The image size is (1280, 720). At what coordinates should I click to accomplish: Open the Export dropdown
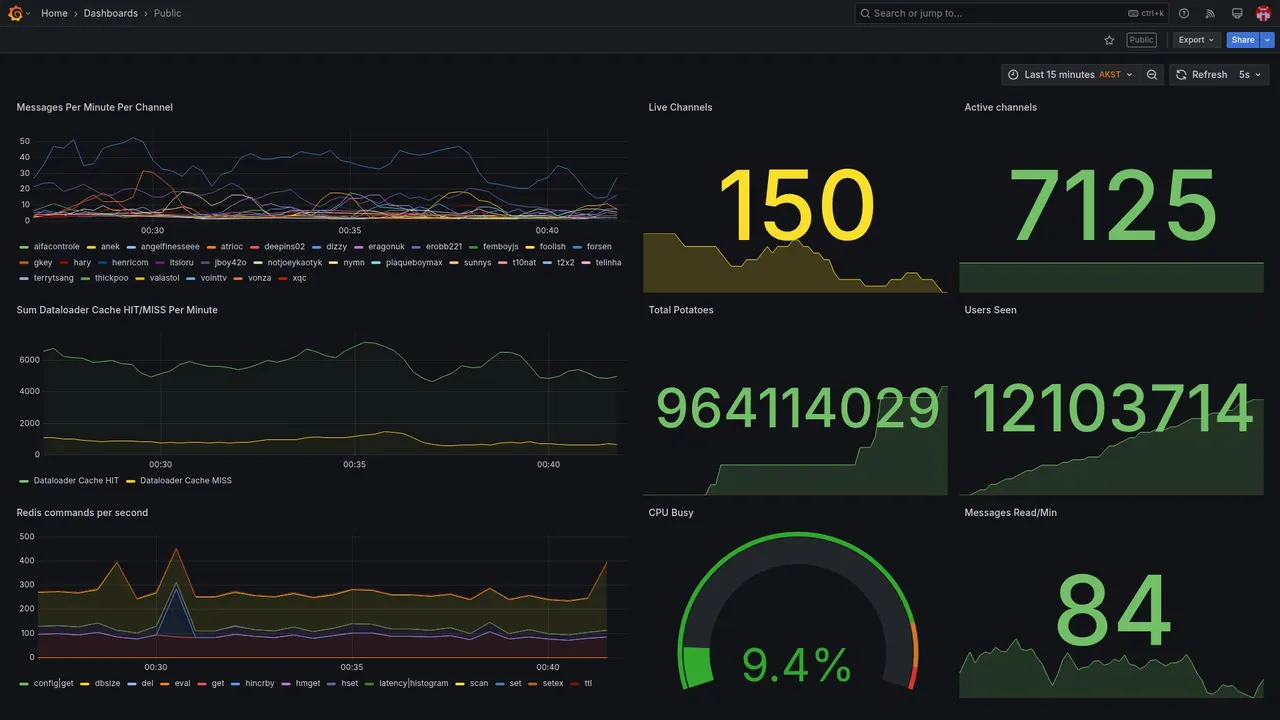tap(1196, 40)
